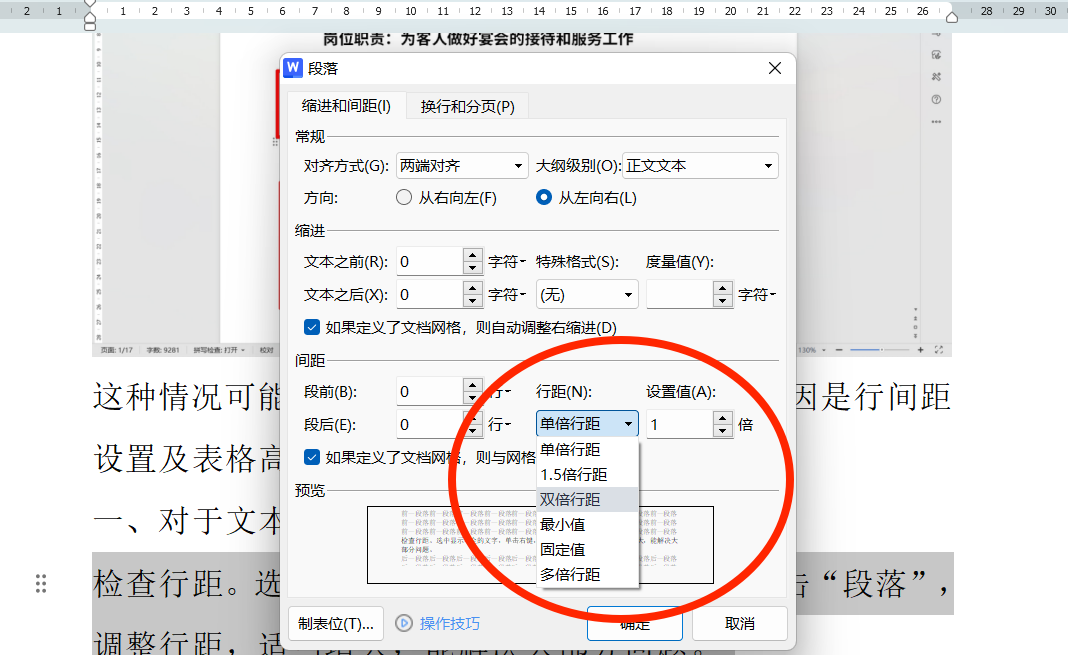Click the WPS logo icon in 段落 dialog title

293,67
